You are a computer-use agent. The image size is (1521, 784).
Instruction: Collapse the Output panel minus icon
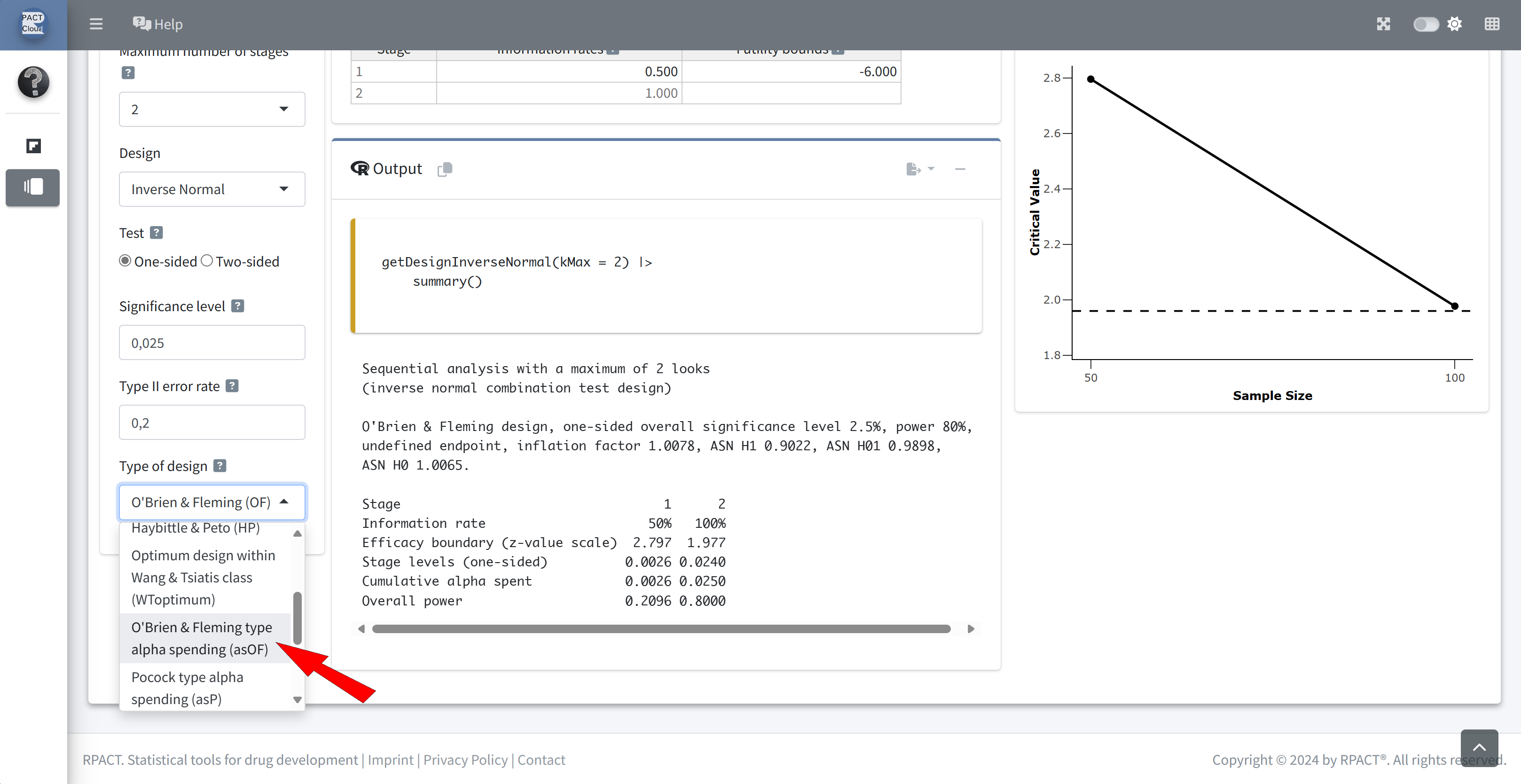(x=960, y=169)
